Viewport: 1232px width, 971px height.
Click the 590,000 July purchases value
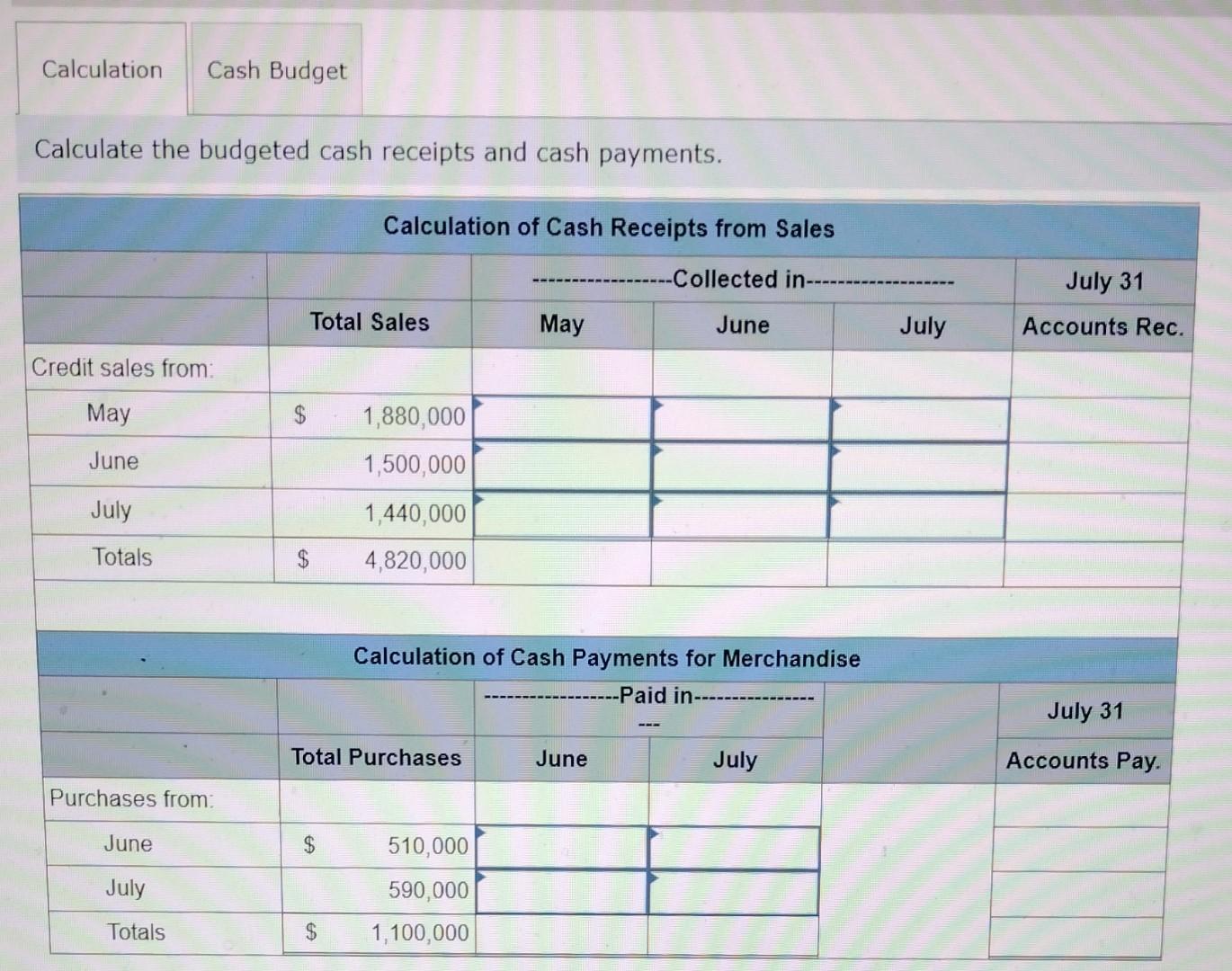pyautogui.click(x=429, y=890)
